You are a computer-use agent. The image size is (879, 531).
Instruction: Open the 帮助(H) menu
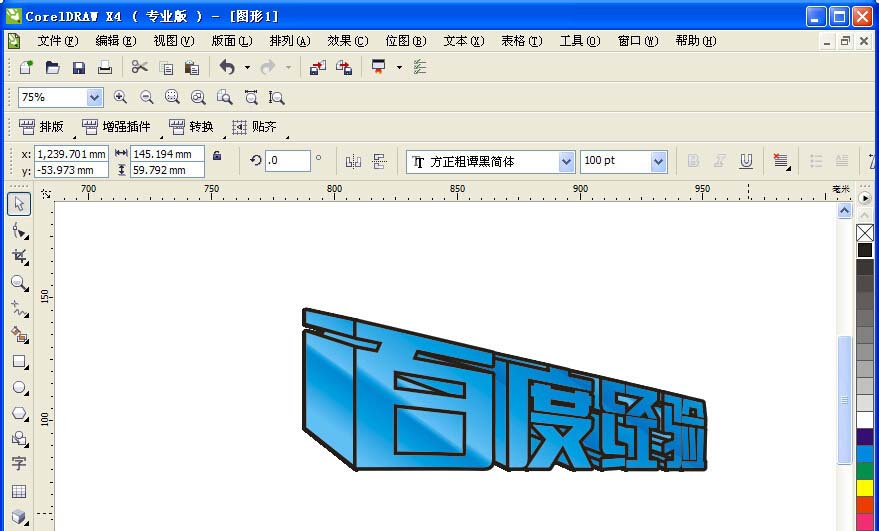[696, 41]
